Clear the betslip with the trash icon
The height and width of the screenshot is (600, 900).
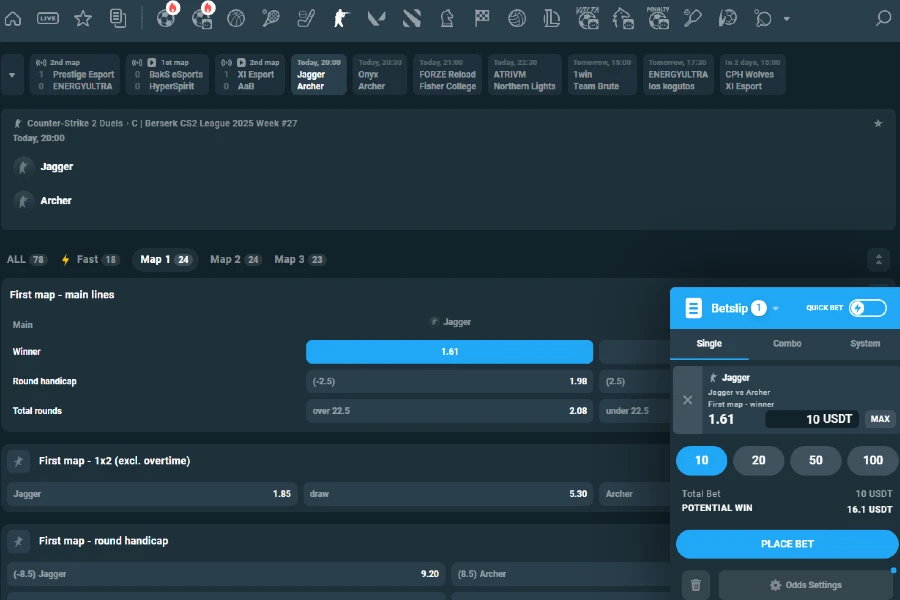[695, 584]
